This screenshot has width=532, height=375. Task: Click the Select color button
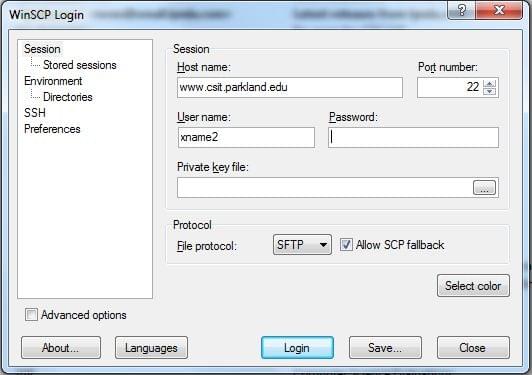click(x=473, y=286)
